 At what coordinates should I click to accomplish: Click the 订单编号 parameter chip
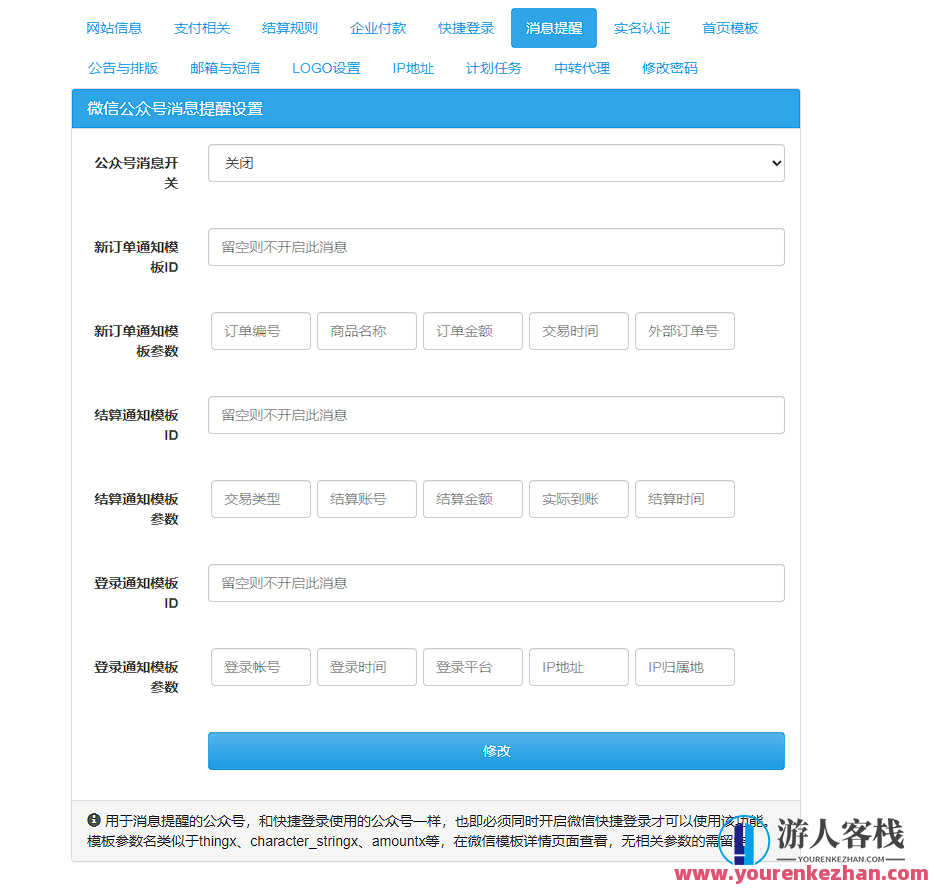pos(260,331)
